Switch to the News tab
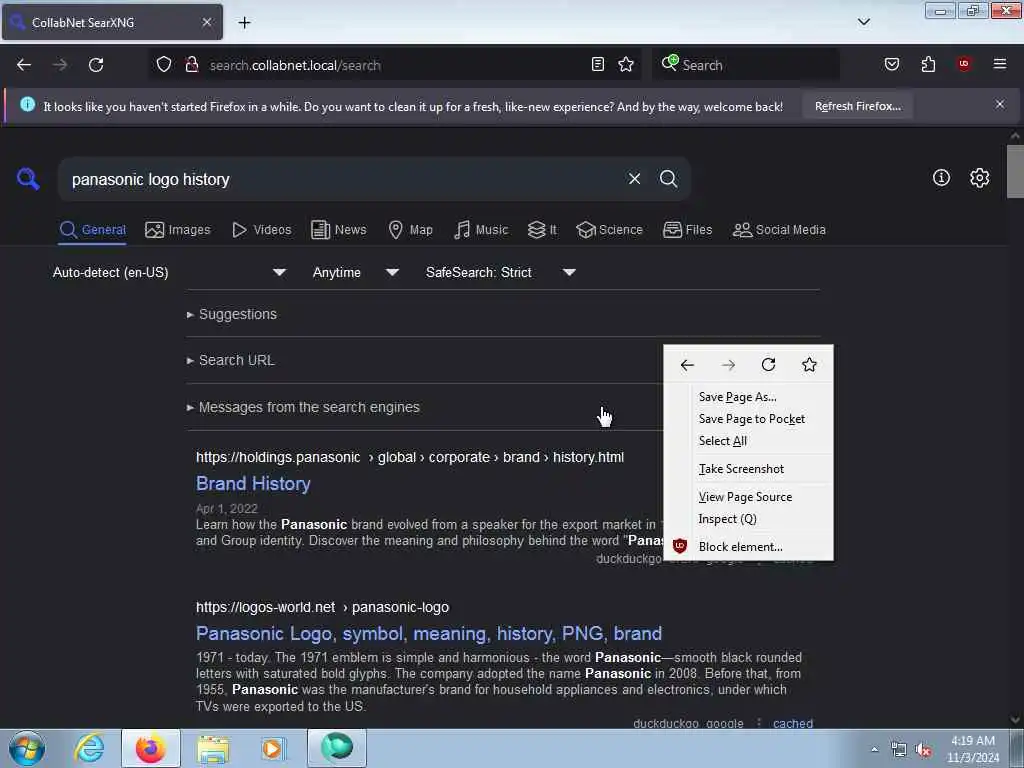This screenshot has height=768, width=1024. coord(338,230)
